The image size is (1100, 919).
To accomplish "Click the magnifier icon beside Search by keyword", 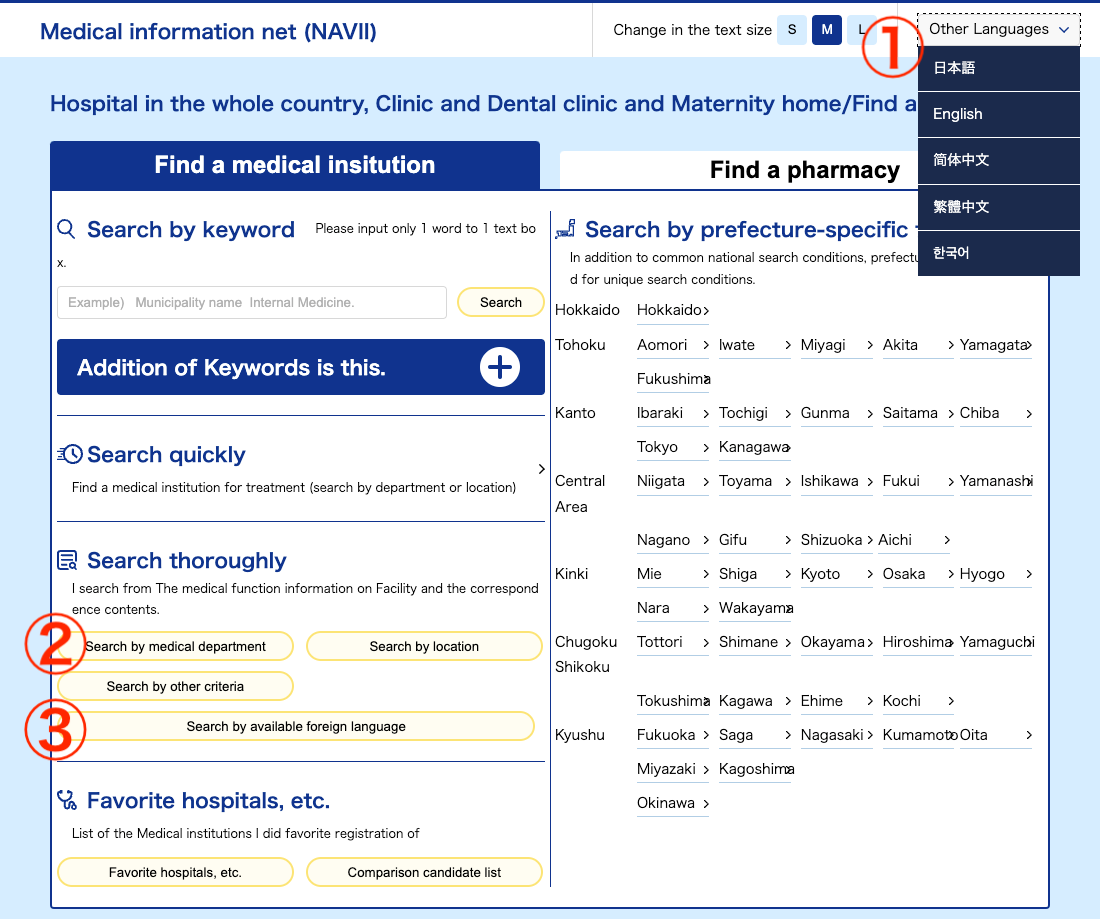I will coord(67,229).
